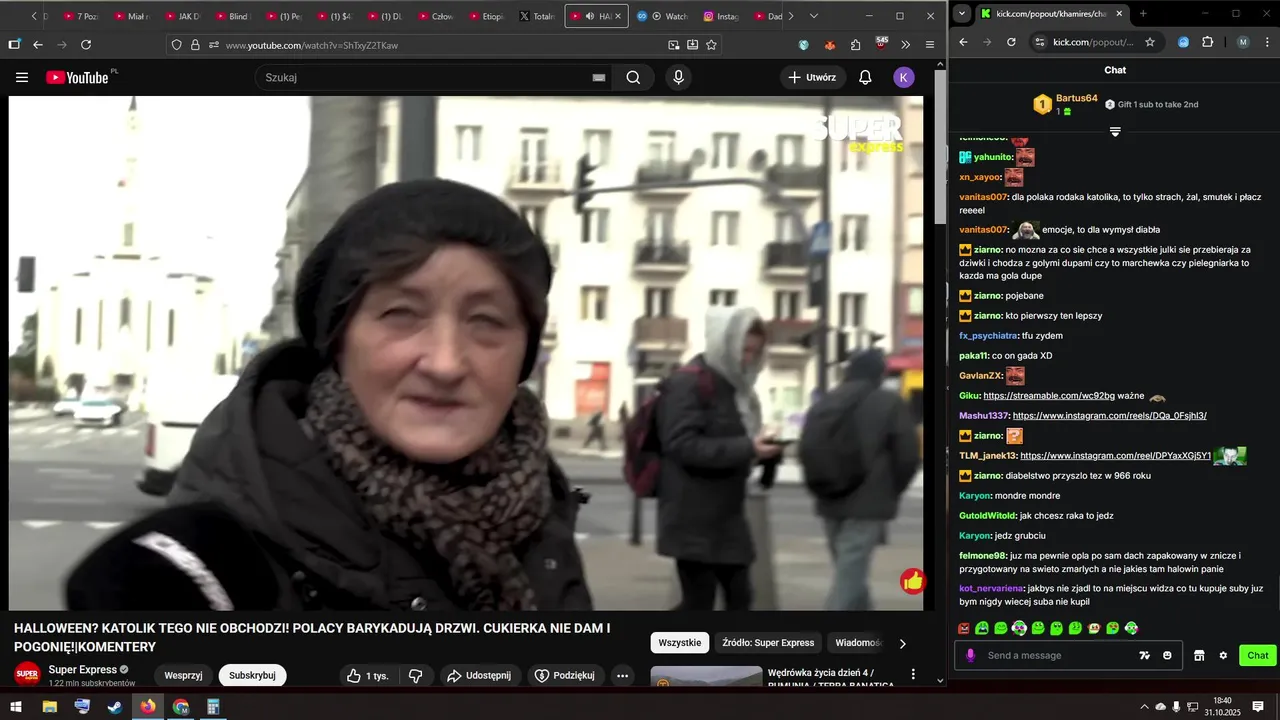Image resolution: width=1280 pixels, height=720 pixels.
Task: Go back in Firefox window
Action: click(x=38, y=44)
